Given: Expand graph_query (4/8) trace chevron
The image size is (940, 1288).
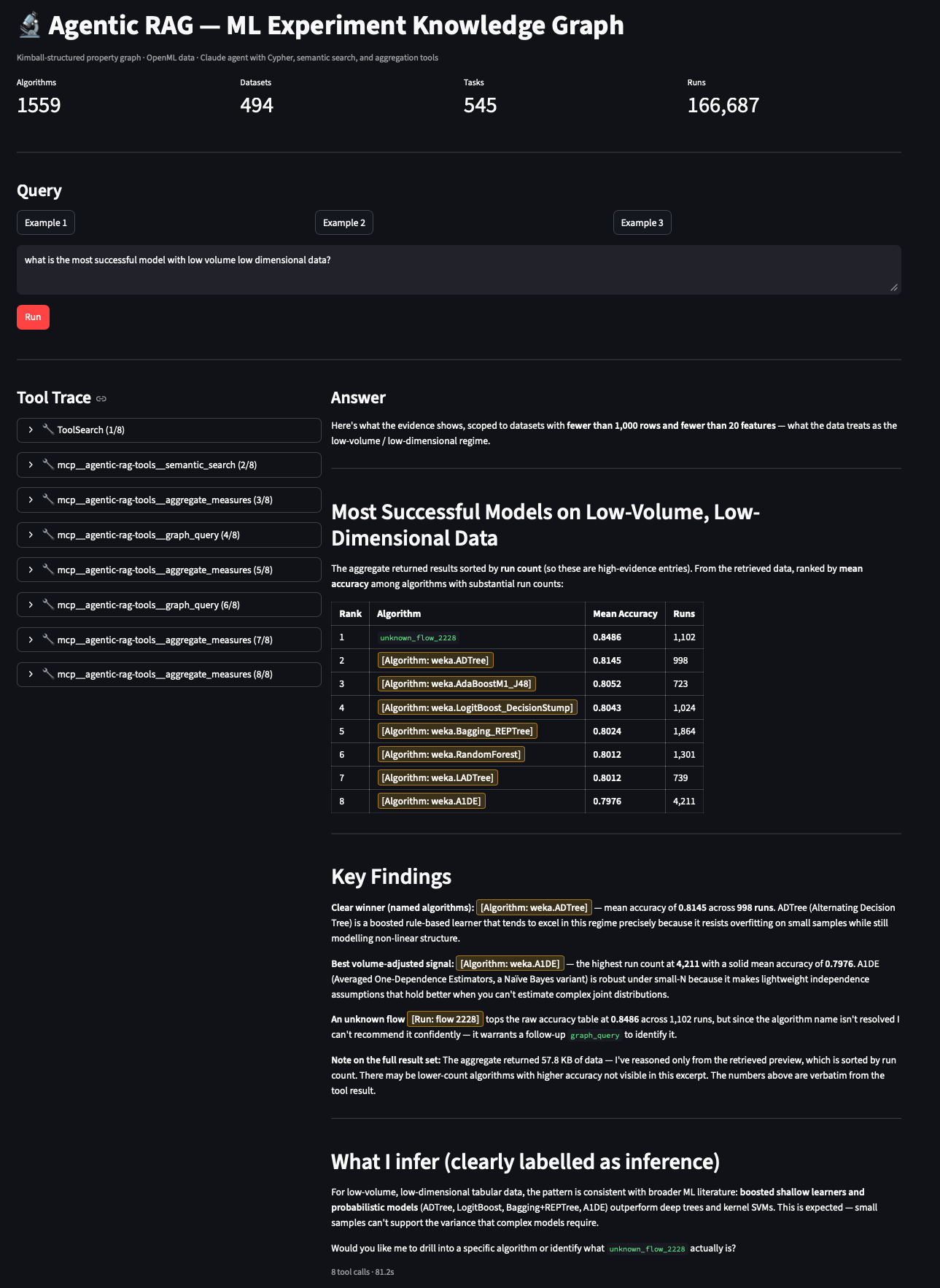Looking at the screenshot, I should (x=31, y=535).
